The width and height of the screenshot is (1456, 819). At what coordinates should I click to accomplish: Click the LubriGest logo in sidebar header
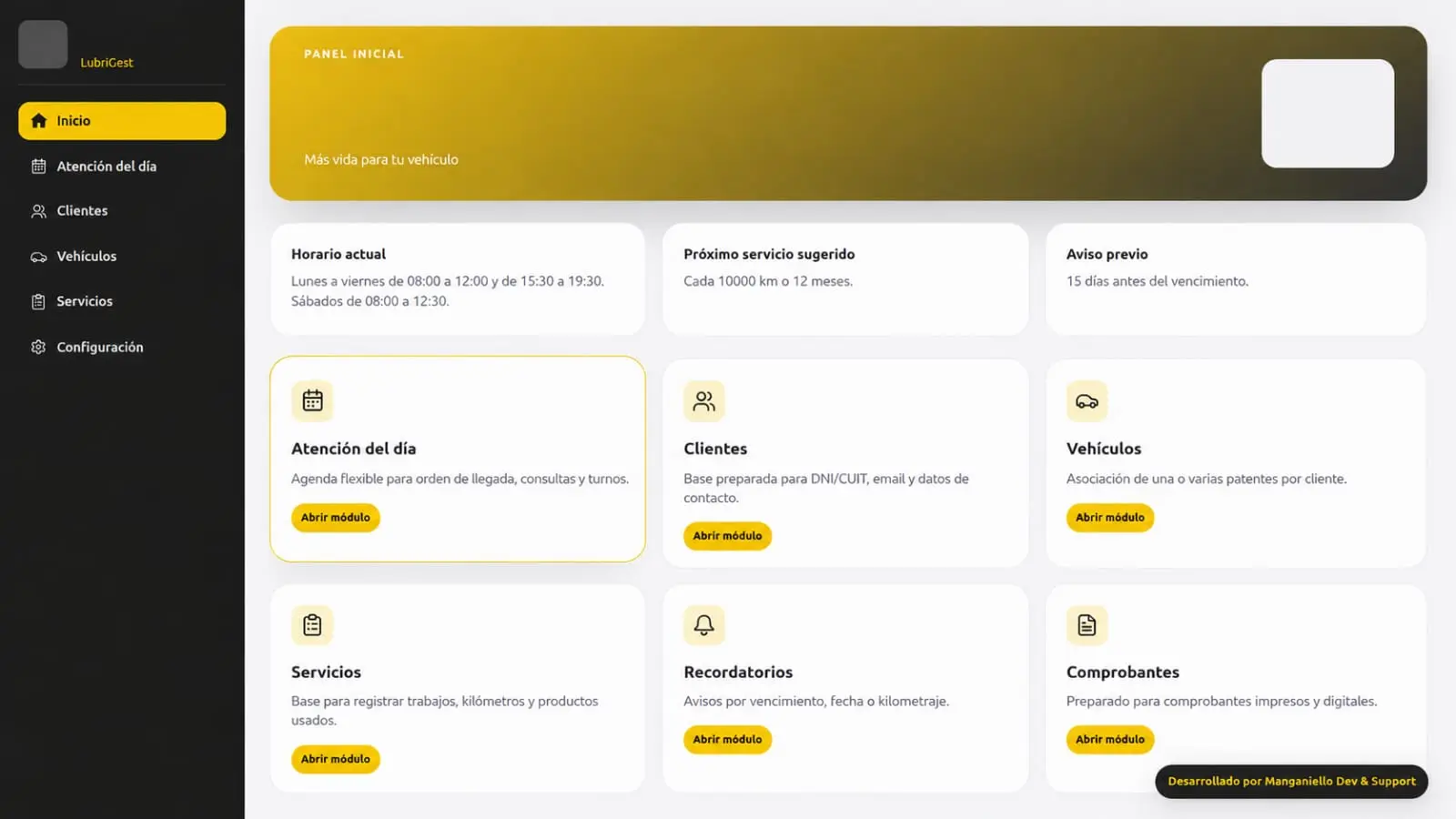43,45
